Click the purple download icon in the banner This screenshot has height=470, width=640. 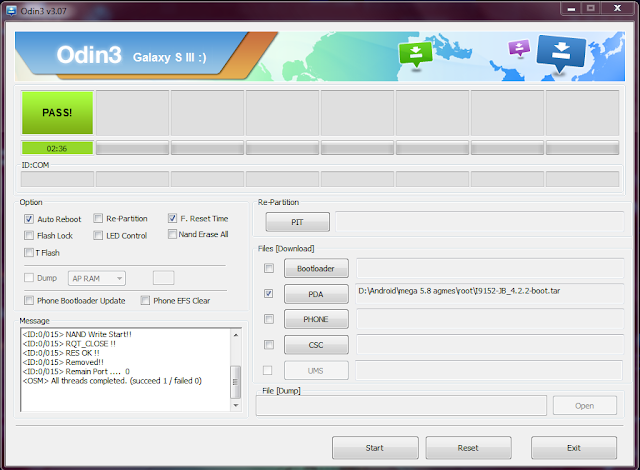[x=519, y=48]
